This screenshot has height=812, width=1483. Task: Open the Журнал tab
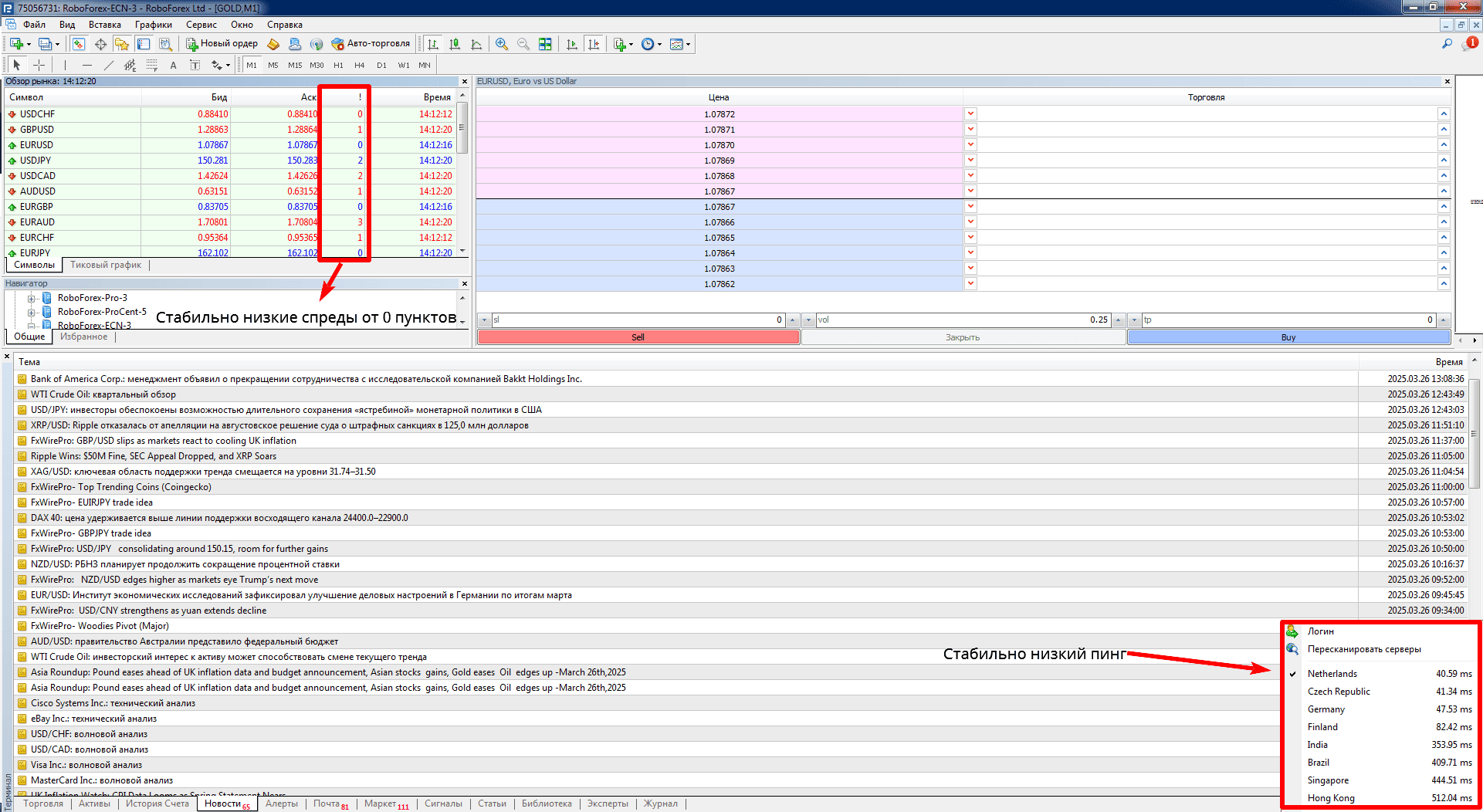coord(661,804)
